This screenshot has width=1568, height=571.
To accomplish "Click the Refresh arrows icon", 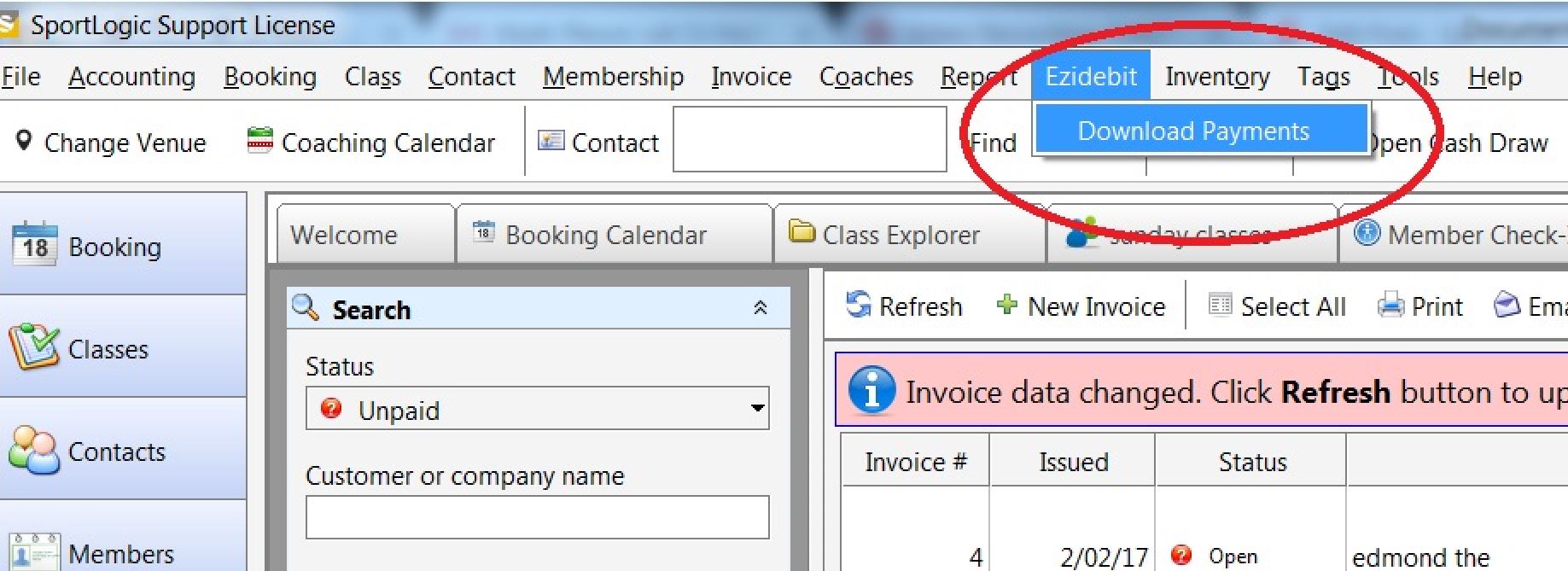I will click(859, 304).
